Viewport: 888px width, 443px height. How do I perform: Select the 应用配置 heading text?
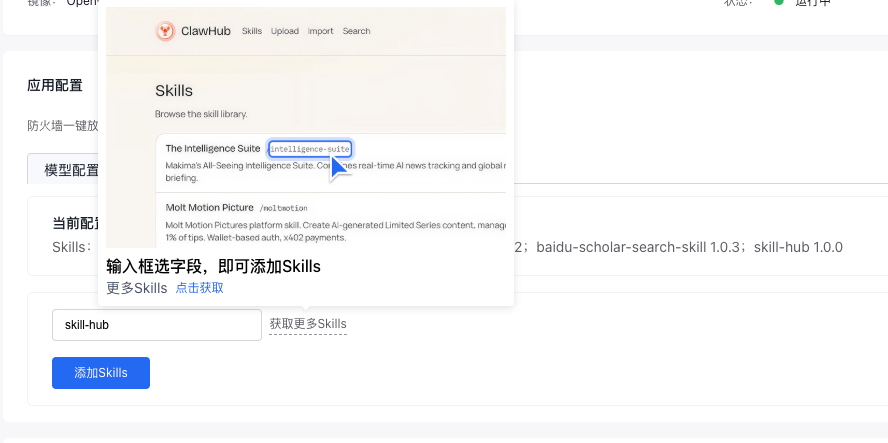point(55,86)
